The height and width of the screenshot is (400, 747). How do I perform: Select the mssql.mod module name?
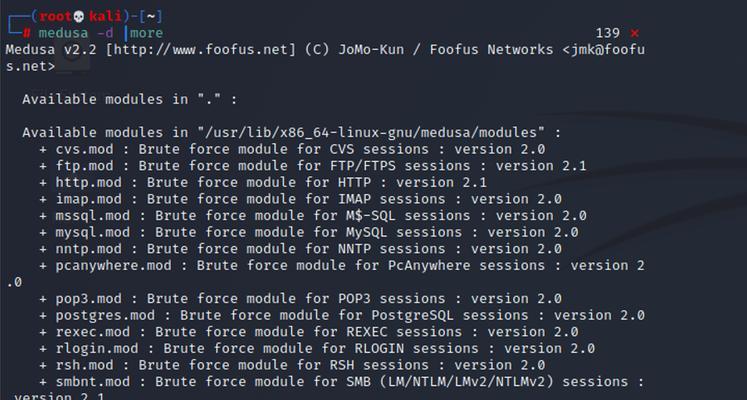click(93, 216)
